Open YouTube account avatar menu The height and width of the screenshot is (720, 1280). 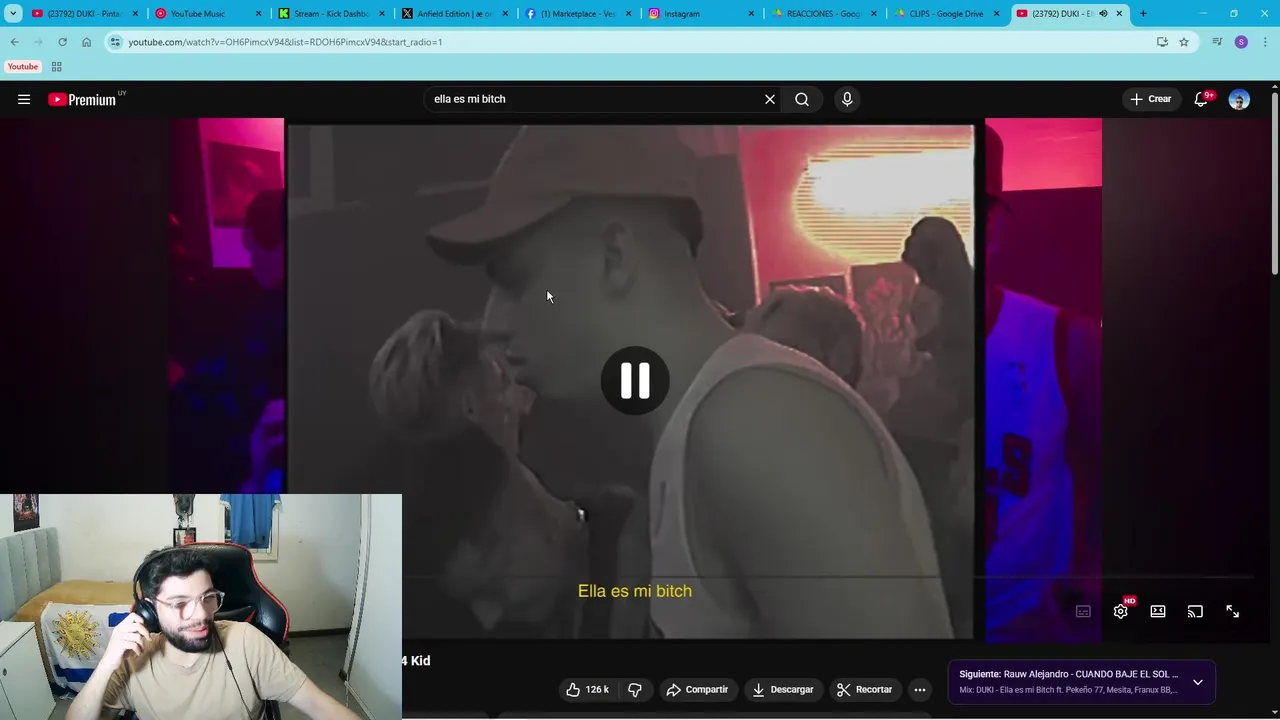tap(1239, 99)
